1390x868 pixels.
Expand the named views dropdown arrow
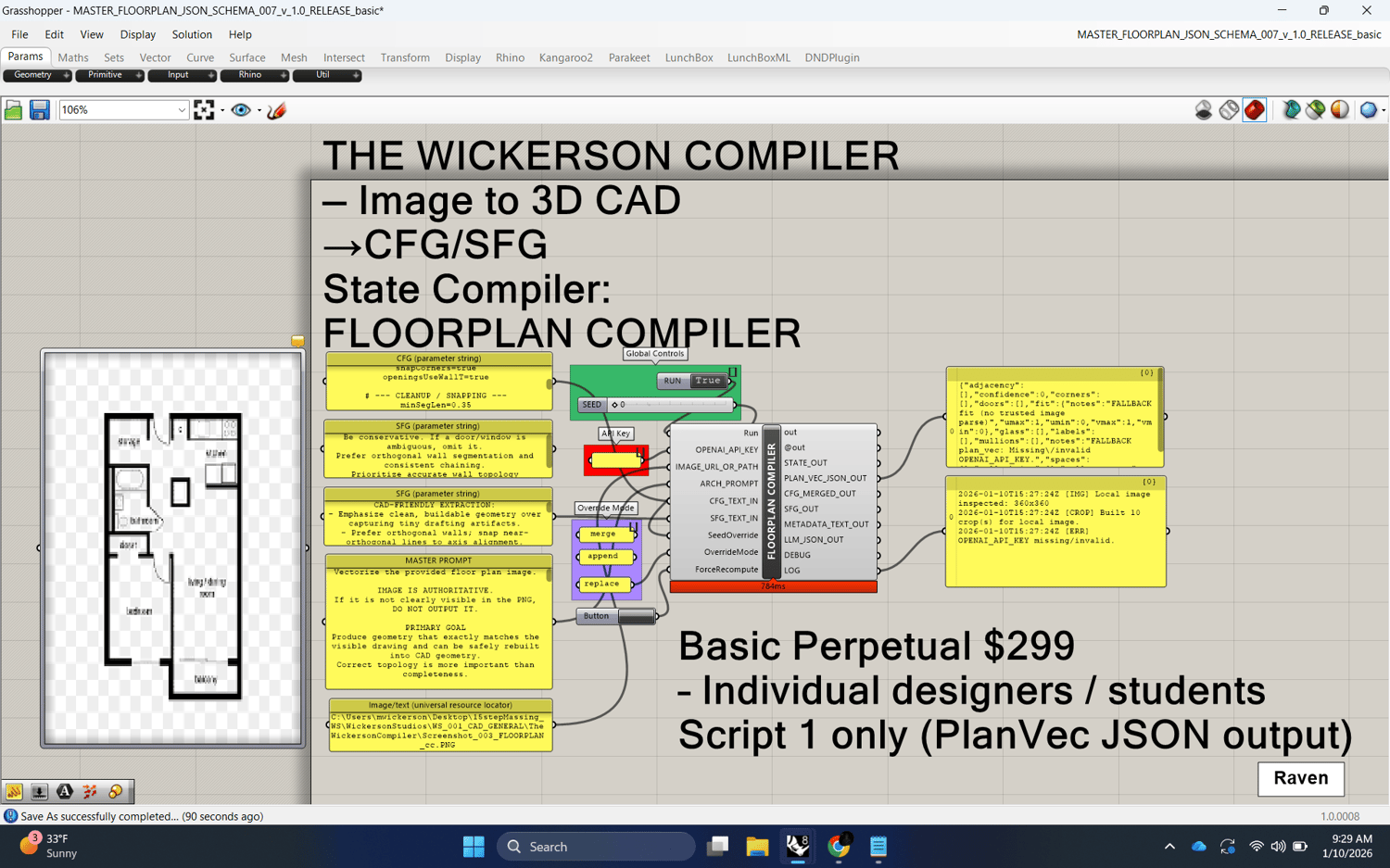pyautogui.click(x=259, y=111)
